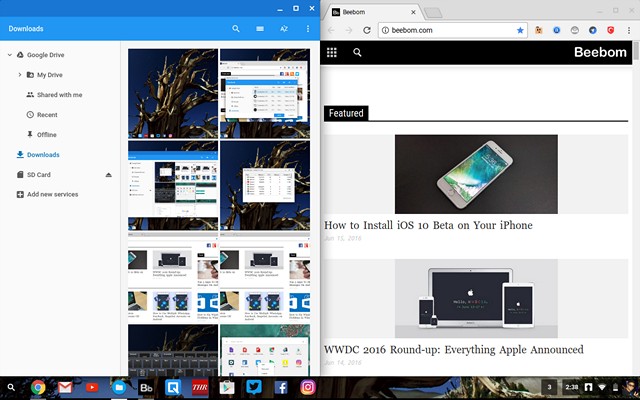The width and height of the screenshot is (640, 400).
Task: Open thumbnail showing the Files app window
Action: click(x=173, y=186)
